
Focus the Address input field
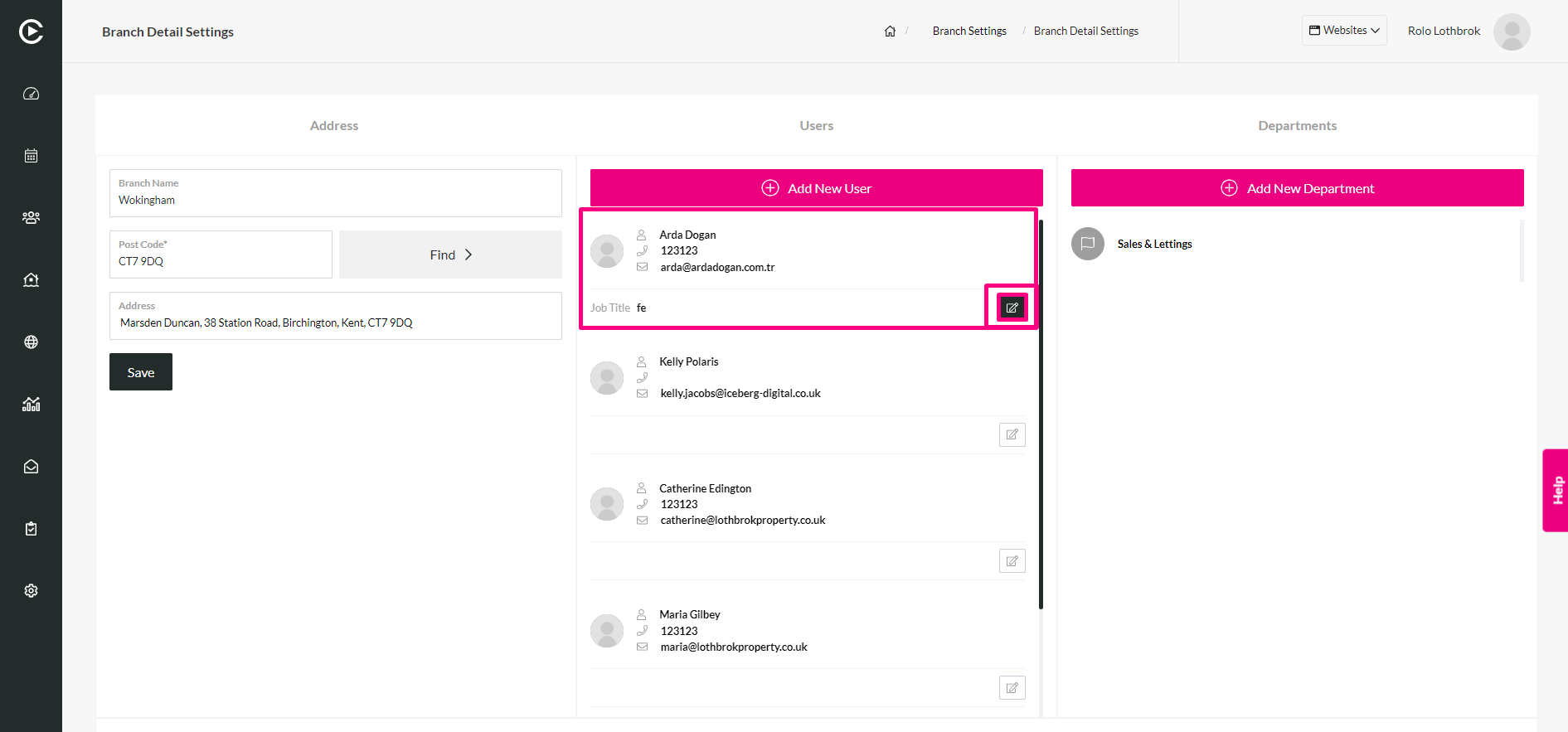(336, 316)
